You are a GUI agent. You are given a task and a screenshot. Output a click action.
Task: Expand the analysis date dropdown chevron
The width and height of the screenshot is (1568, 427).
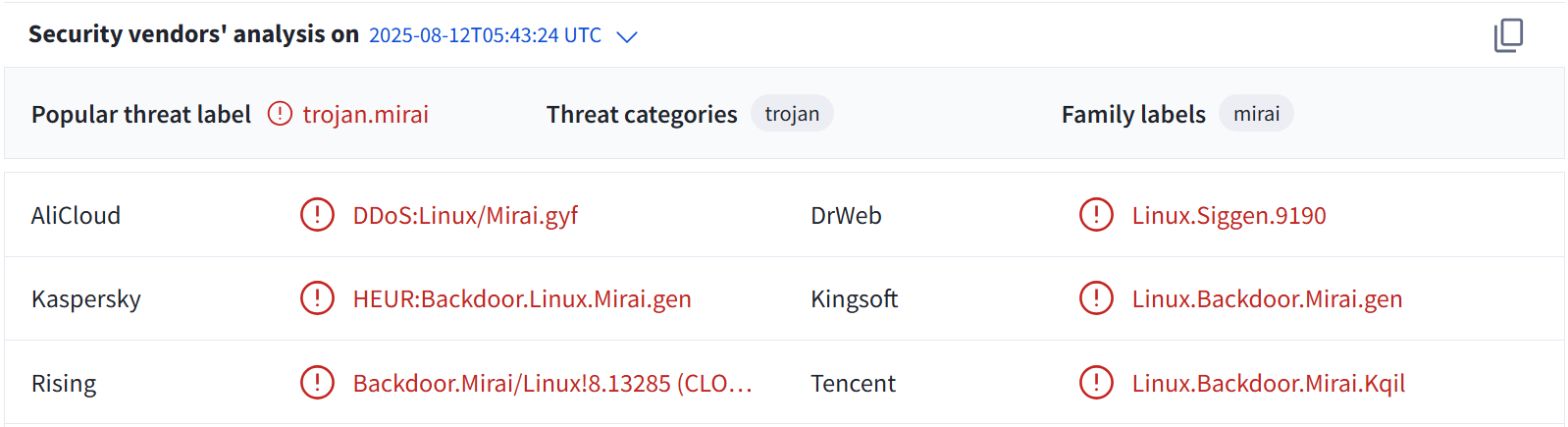(x=626, y=36)
